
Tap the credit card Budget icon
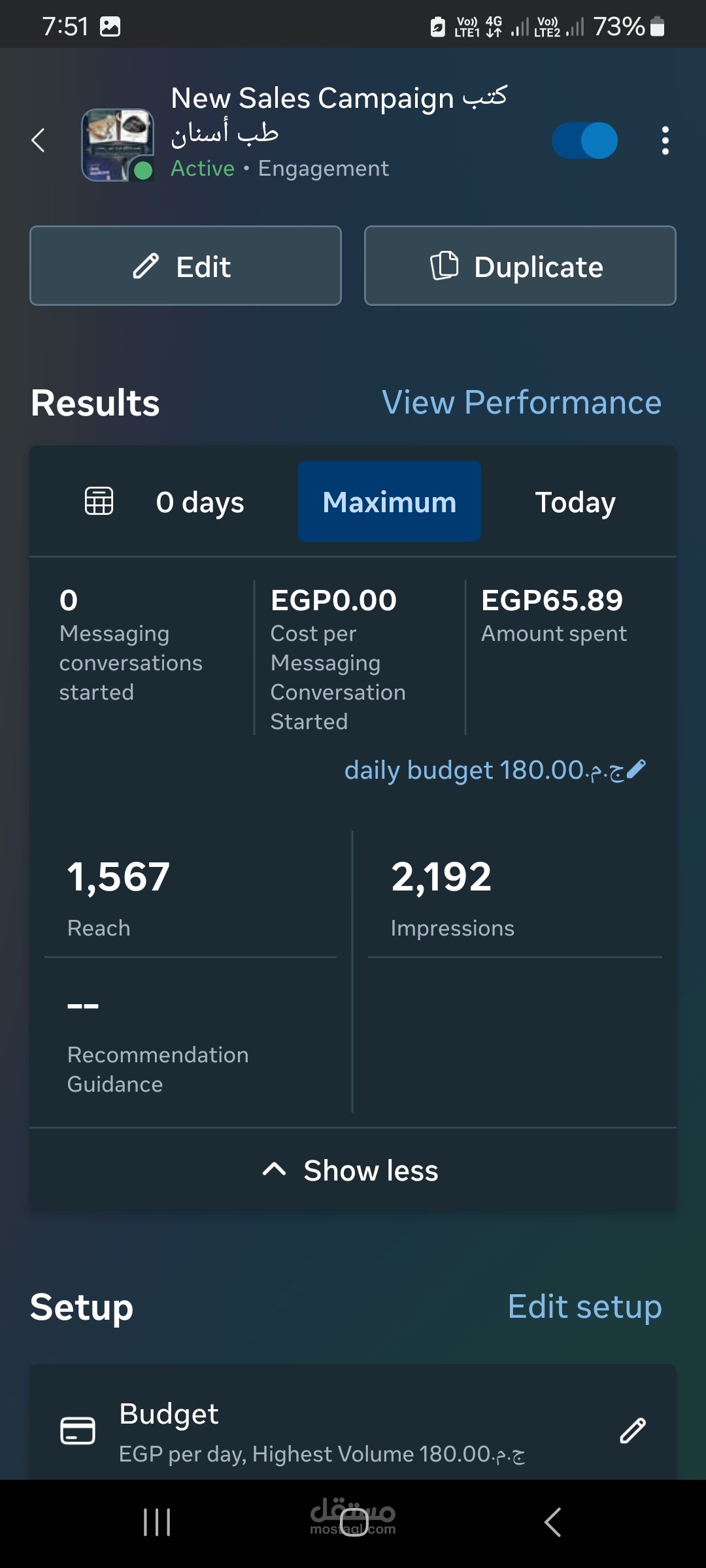(78, 1431)
